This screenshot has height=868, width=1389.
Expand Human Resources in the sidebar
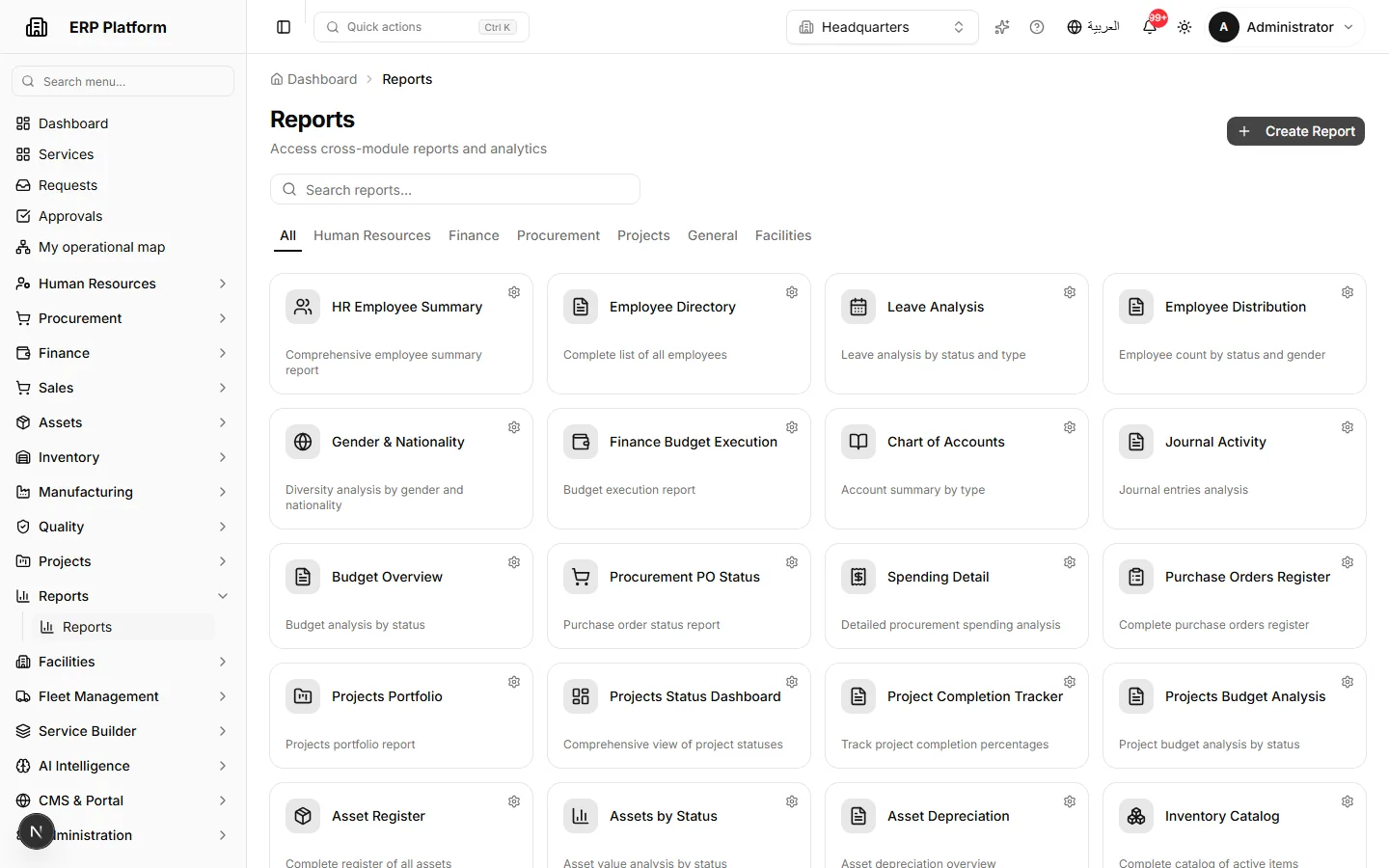pos(123,284)
